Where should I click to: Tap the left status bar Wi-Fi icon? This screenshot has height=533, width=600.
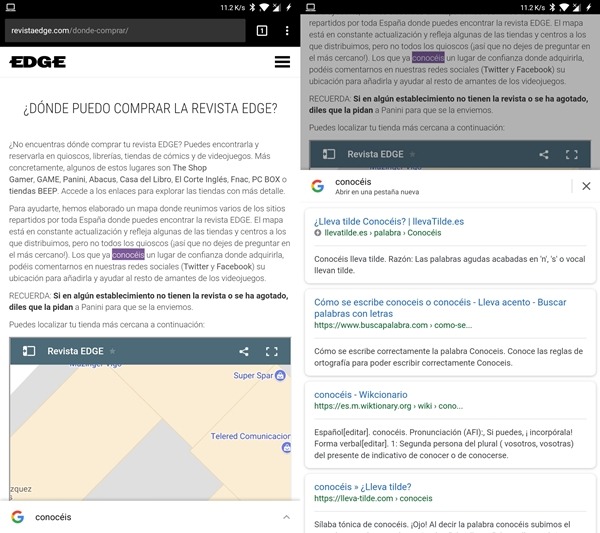(264, 7)
